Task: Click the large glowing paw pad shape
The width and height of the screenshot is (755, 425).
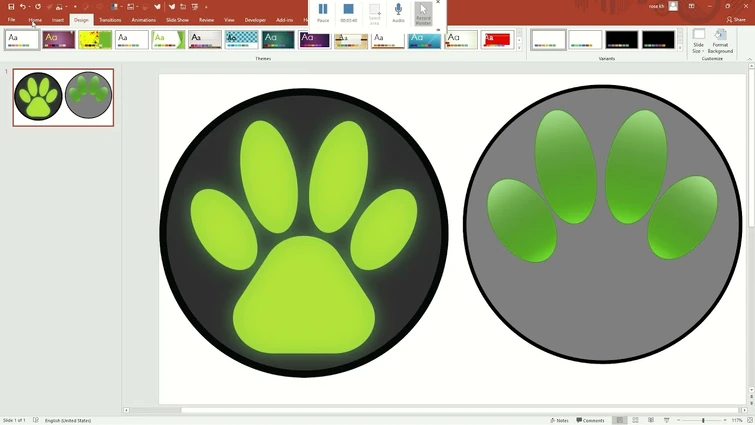Action: (x=304, y=296)
